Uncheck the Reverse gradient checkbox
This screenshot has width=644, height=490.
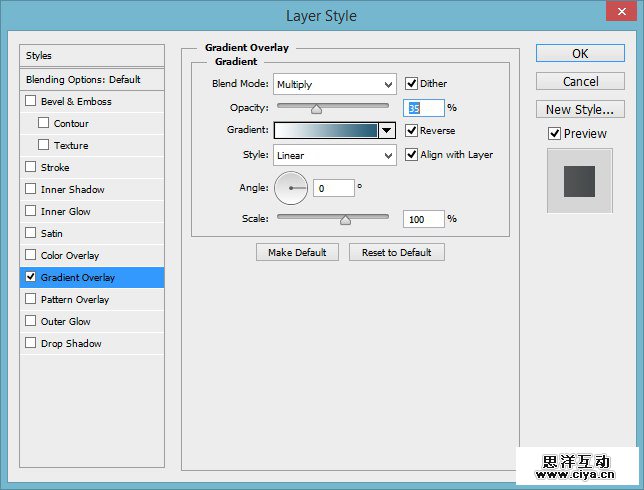(x=411, y=131)
